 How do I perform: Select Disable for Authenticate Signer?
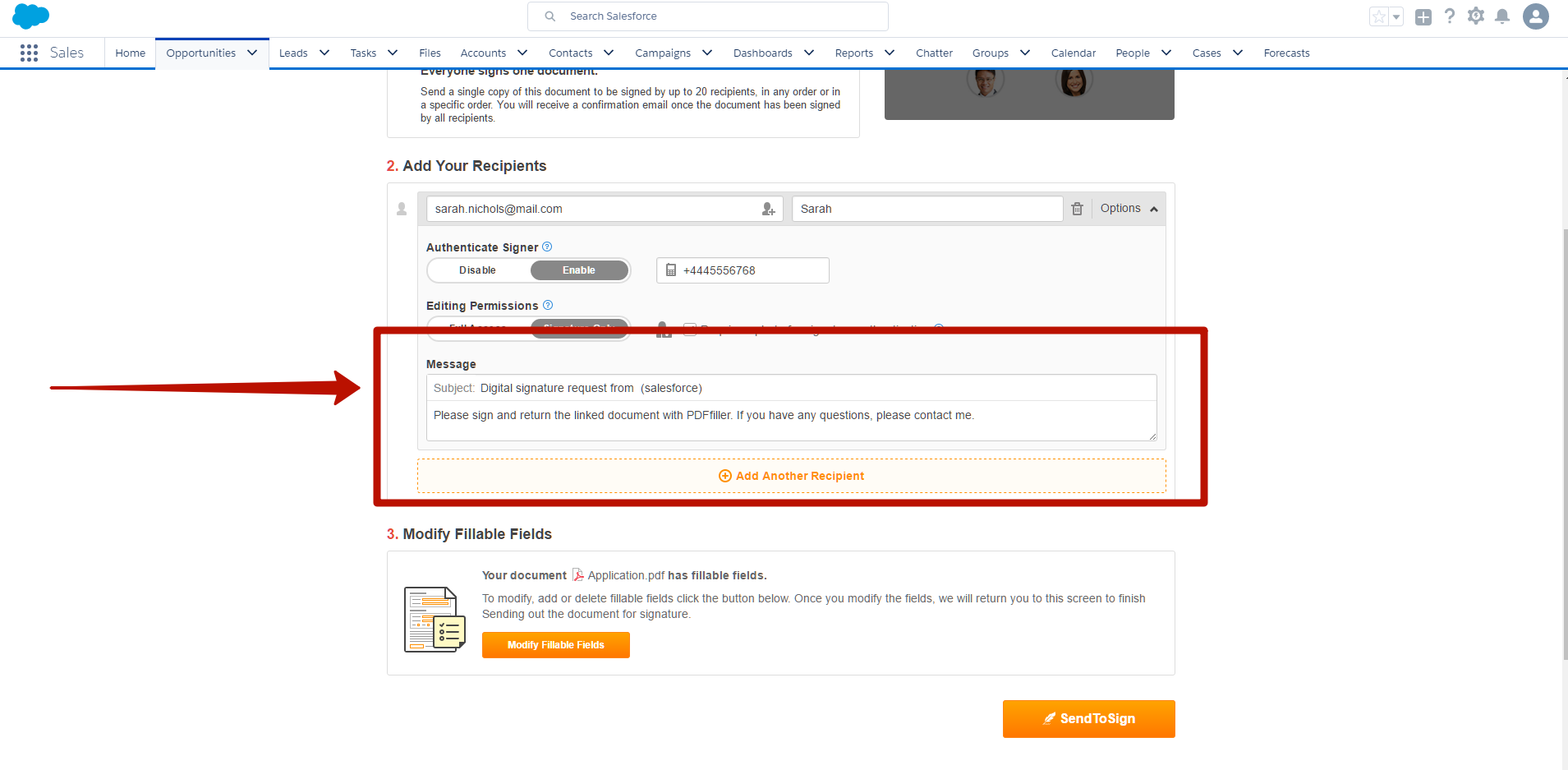477,270
